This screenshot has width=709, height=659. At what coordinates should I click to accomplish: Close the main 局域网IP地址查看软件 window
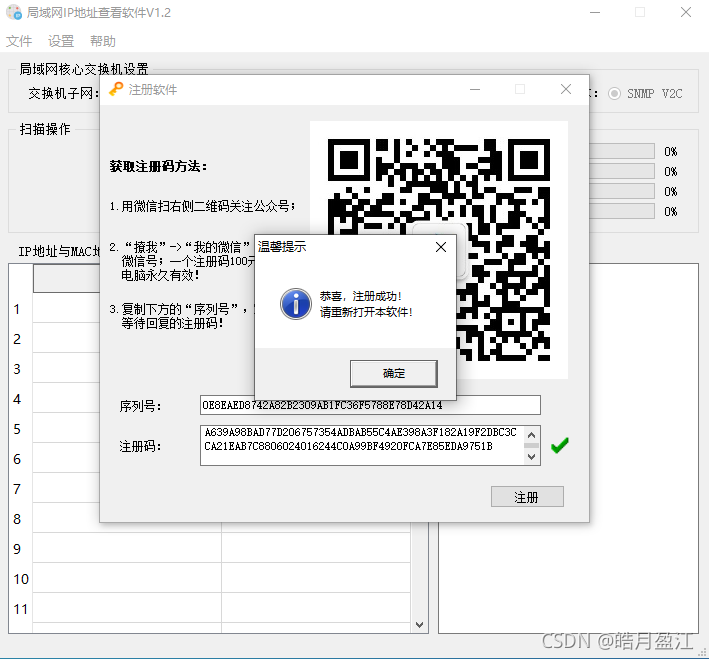coord(686,12)
